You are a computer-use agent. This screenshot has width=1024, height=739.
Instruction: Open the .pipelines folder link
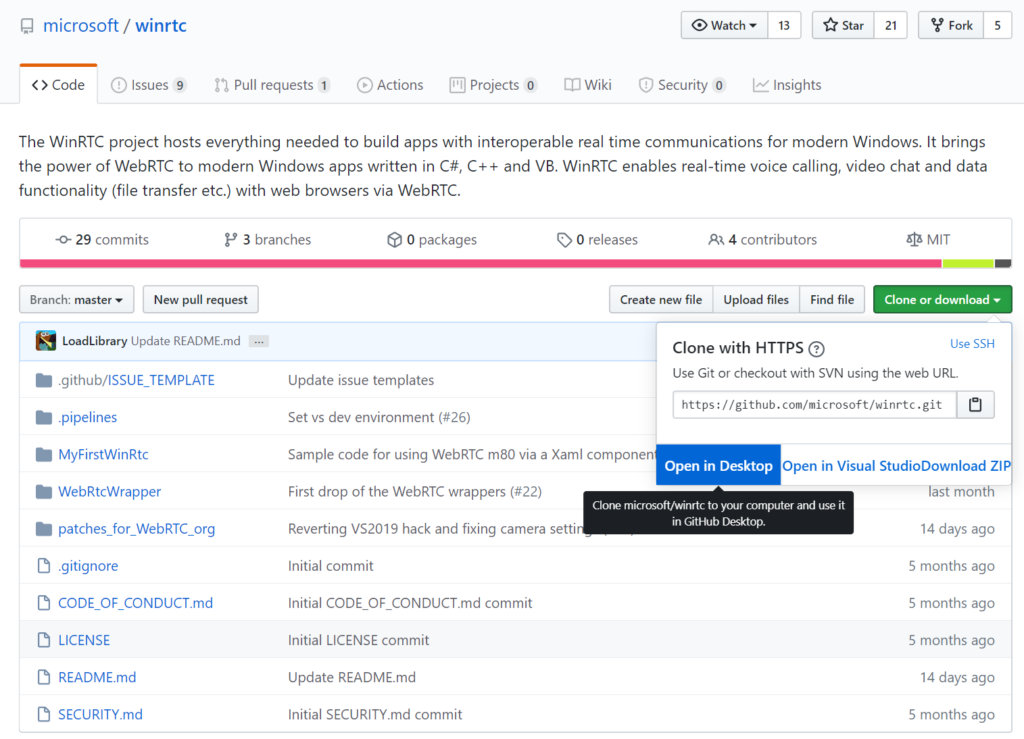click(x=88, y=417)
